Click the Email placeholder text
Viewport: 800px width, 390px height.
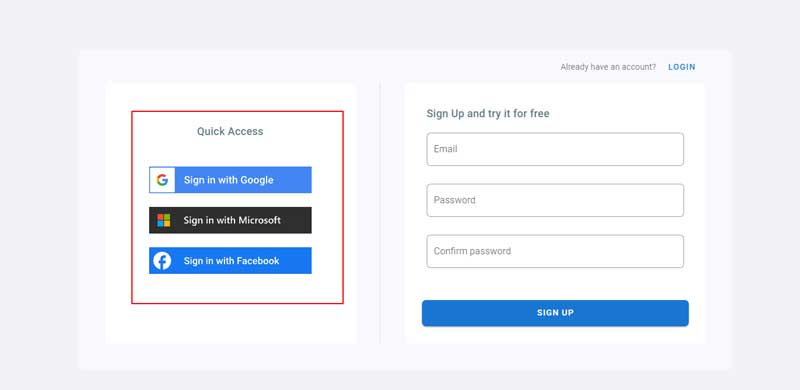(x=445, y=149)
